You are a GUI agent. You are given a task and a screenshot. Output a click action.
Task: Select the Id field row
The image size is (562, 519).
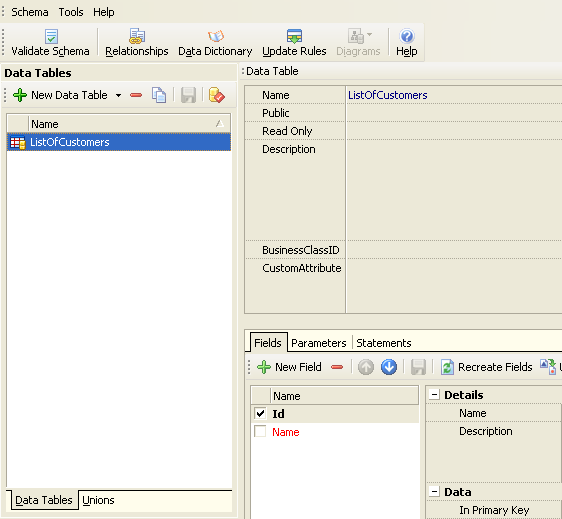tap(335, 414)
